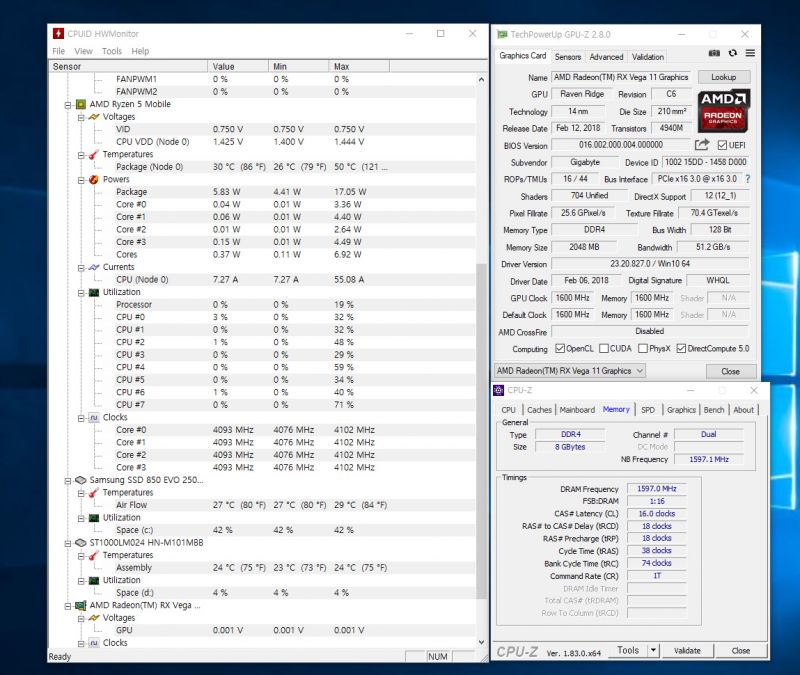Click the ST1000LM024 hard drive icon
Image resolution: width=800 pixels, height=675 pixels.
click(x=81, y=543)
